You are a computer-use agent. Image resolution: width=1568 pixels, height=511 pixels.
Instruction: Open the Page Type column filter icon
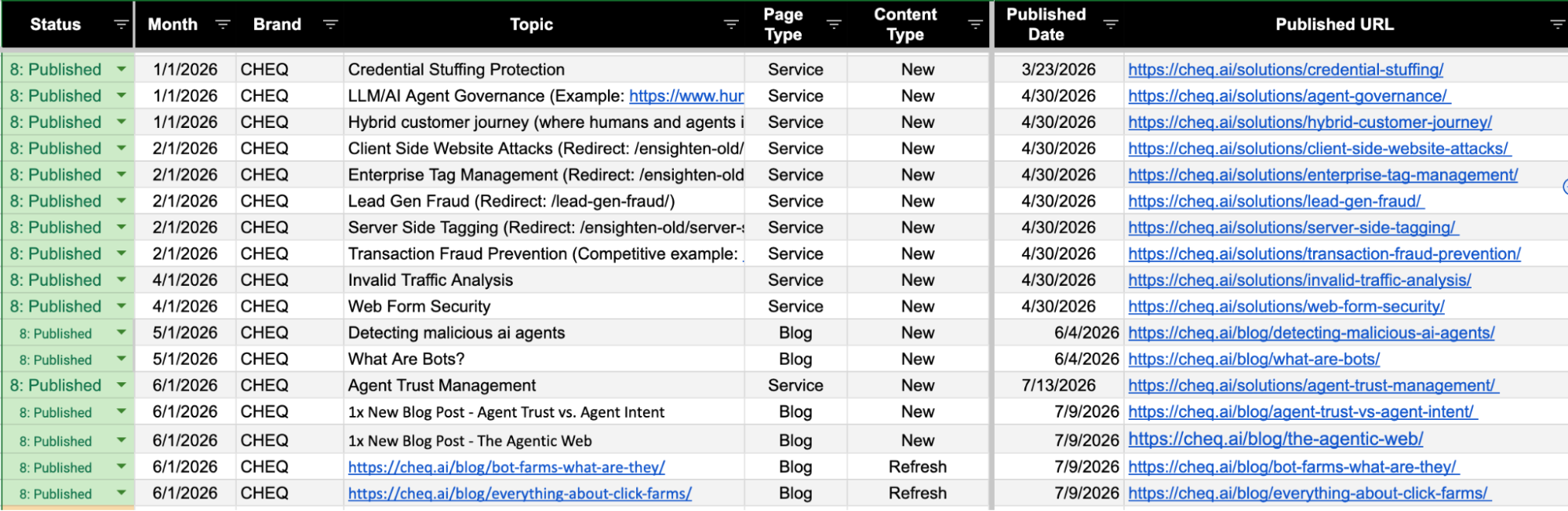coord(834,24)
